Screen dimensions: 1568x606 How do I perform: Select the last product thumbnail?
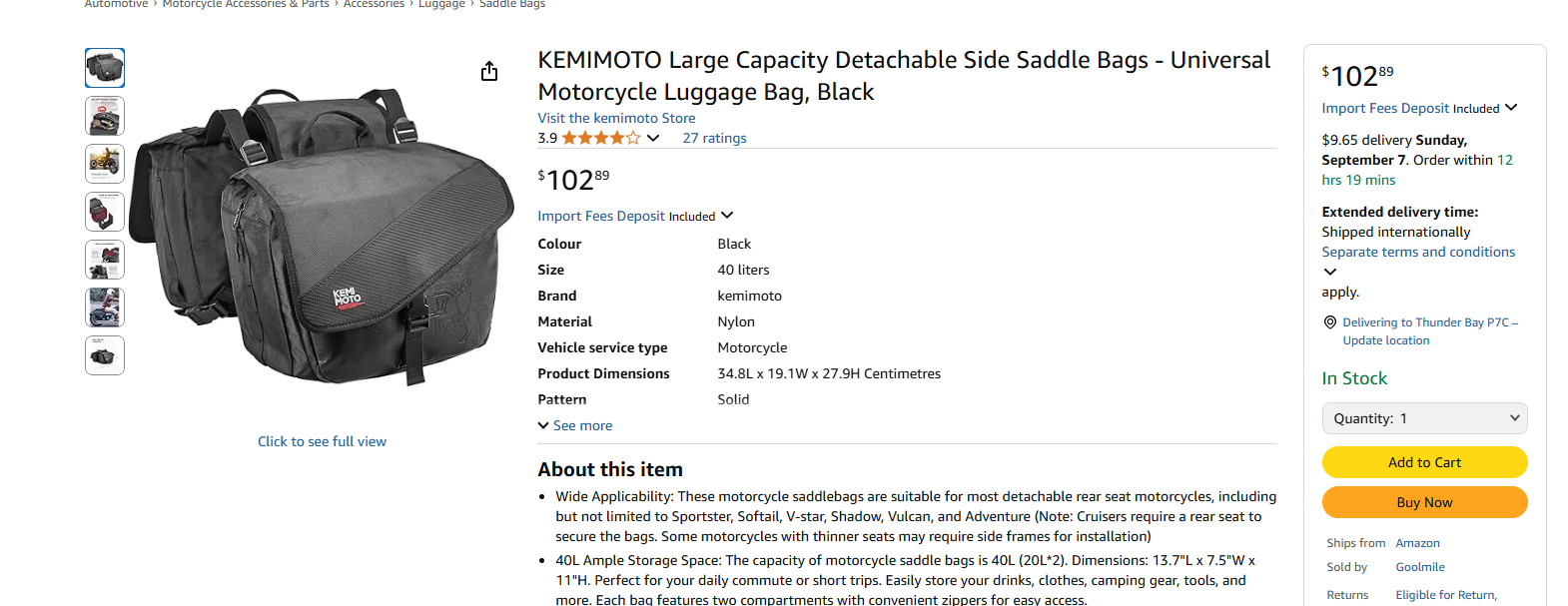pyautogui.click(x=105, y=355)
